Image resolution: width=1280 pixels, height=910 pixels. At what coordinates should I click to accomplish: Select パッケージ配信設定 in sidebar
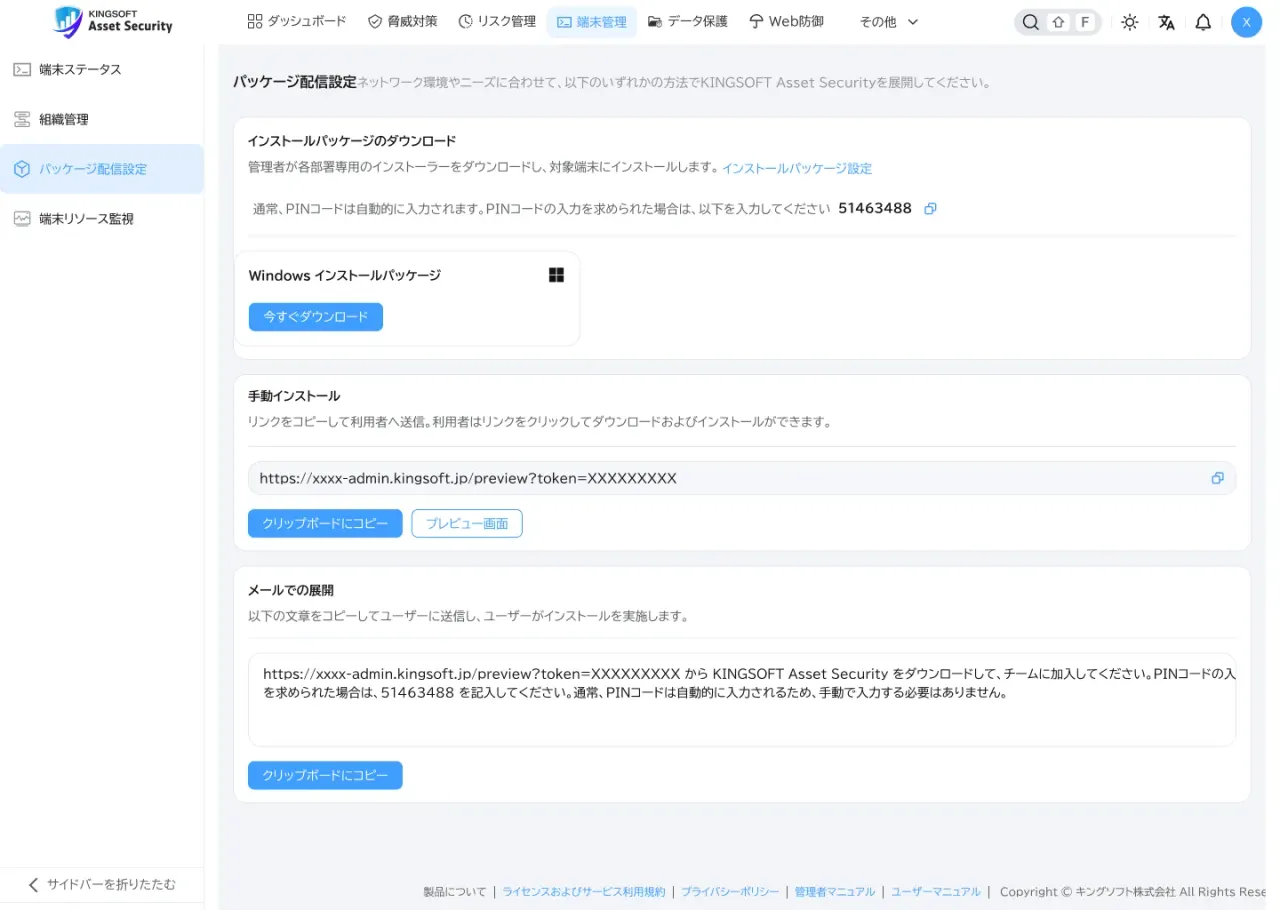tap(102, 169)
